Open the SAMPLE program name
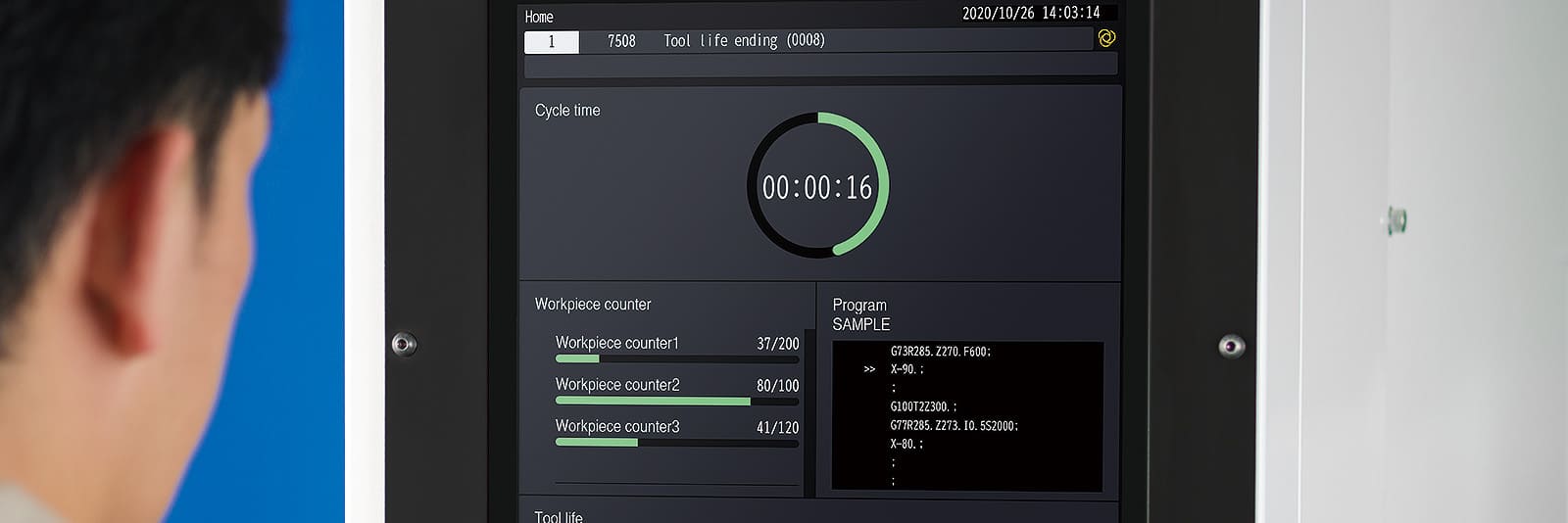1568x523 pixels. [x=860, y=324]
